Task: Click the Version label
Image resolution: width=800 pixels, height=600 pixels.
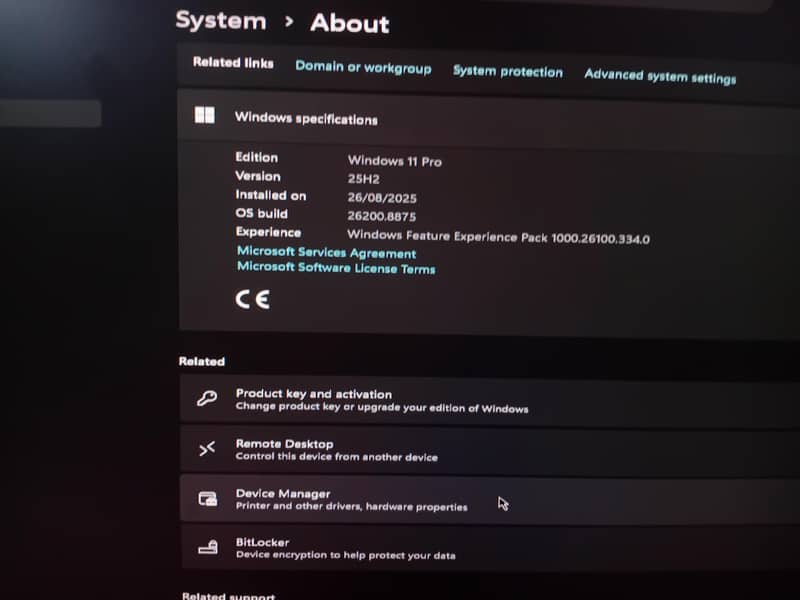Action: [258, 176]
